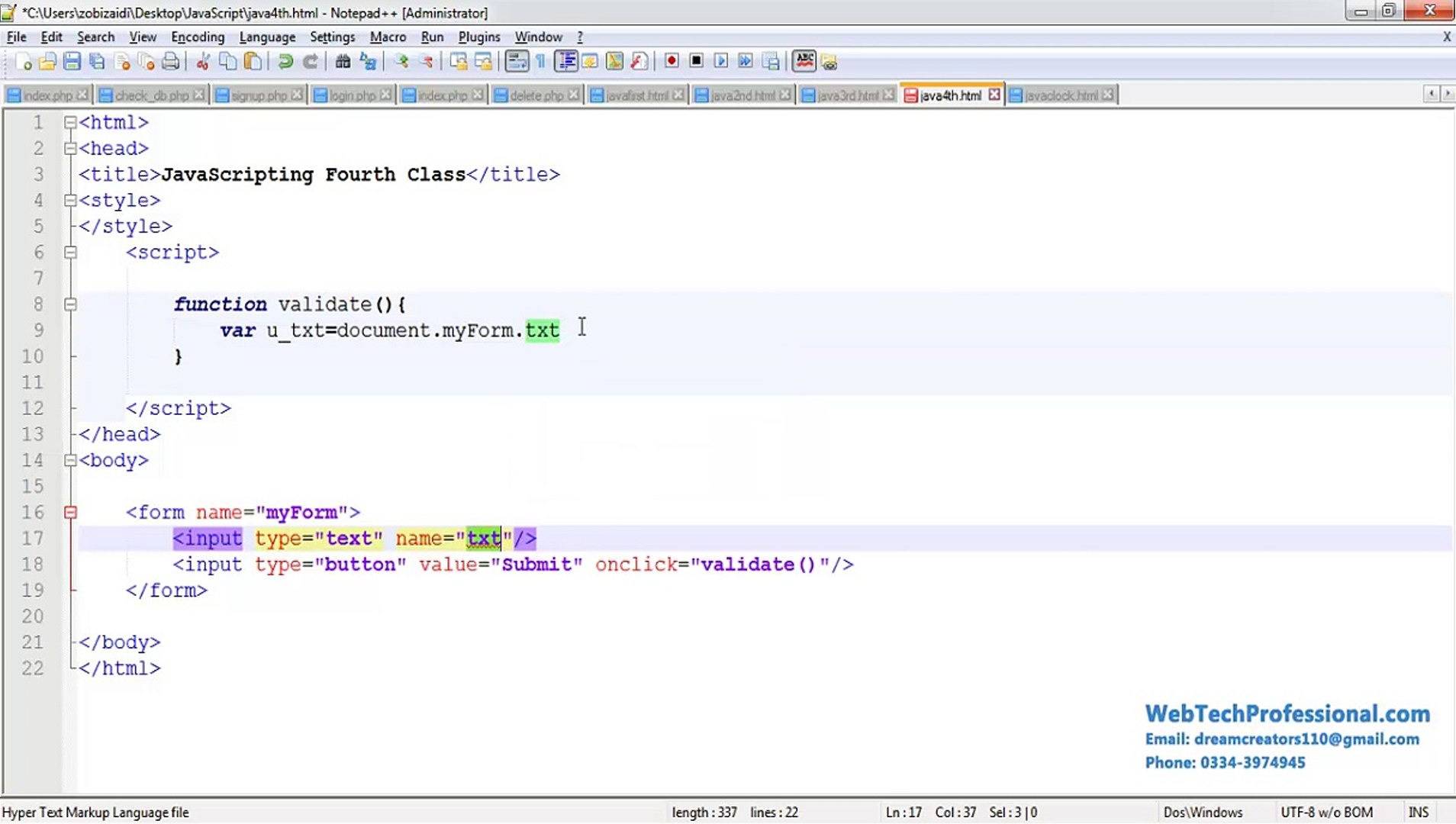Collapse the script fold on line 6
Image resolution: width=1456 pixels, height=824 pixels.
[70, 252]
